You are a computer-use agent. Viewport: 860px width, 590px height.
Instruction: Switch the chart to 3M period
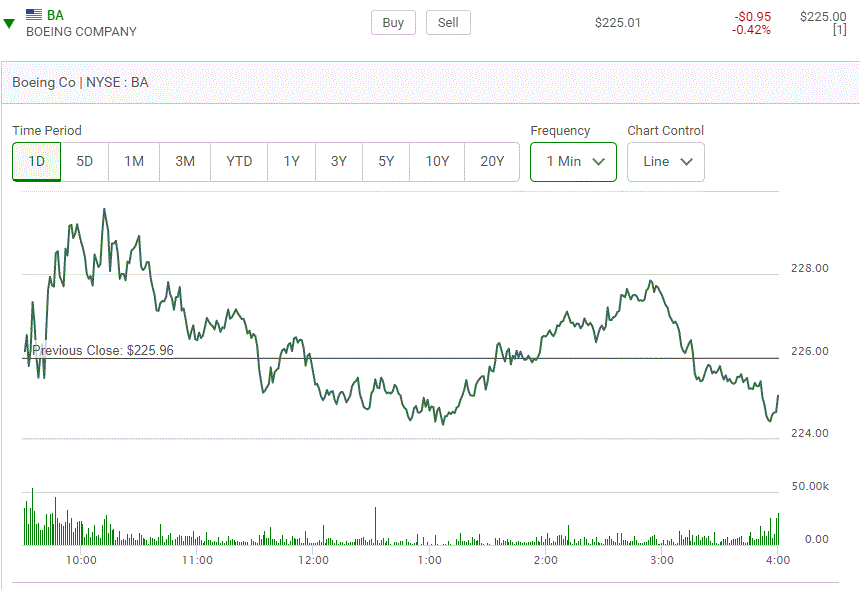pos(185,161)
